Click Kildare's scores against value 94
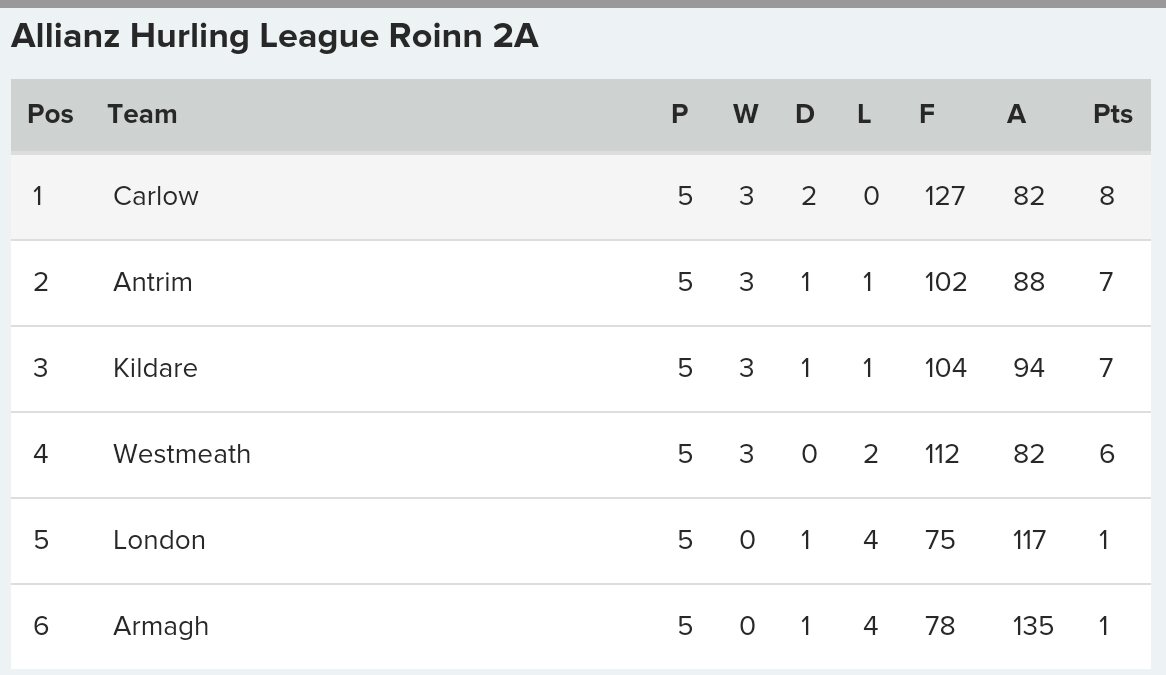Viewport: 1166px width, 675px height. pos(1028,368)
